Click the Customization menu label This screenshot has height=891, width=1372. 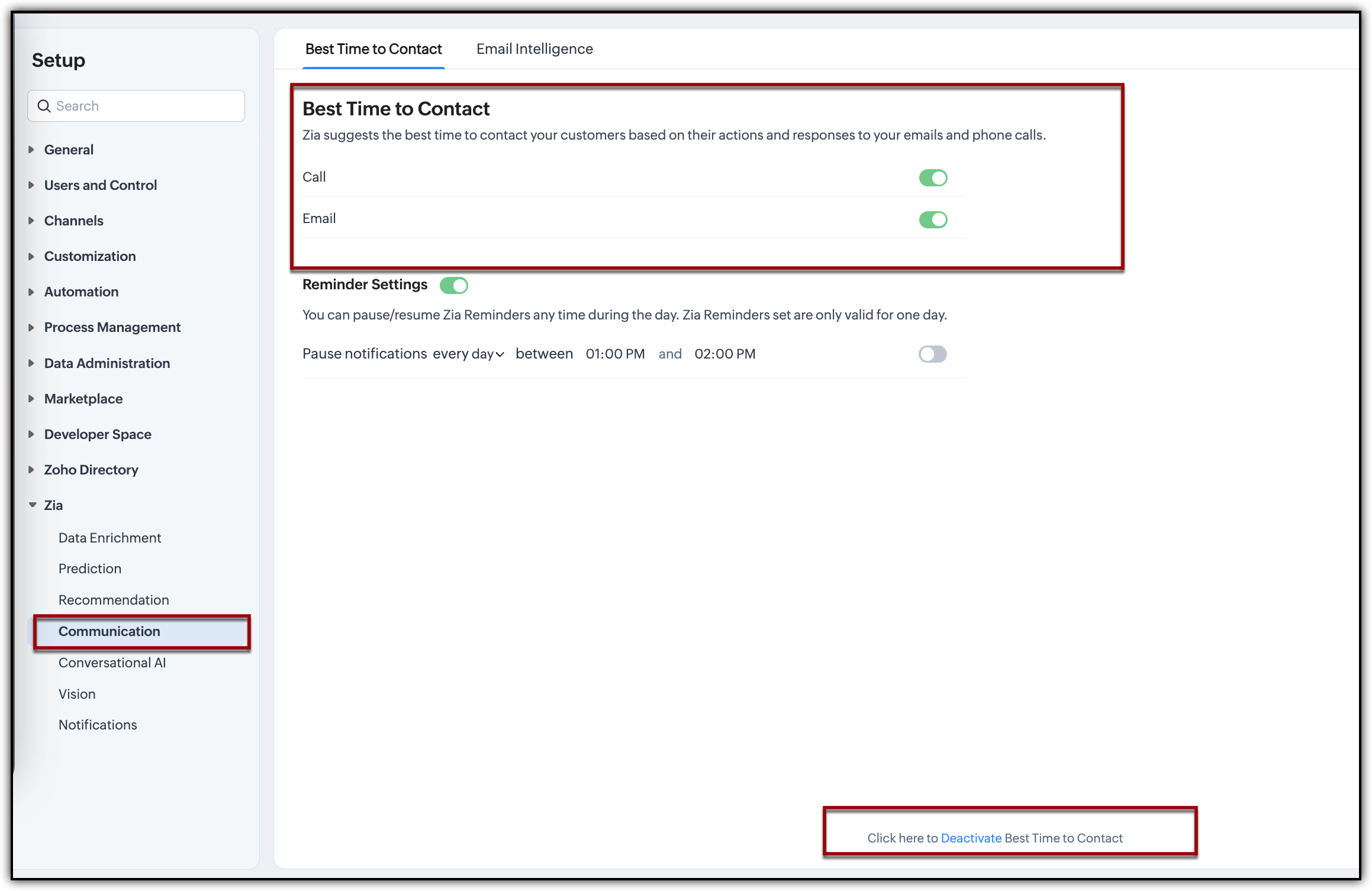click(90, 256)
